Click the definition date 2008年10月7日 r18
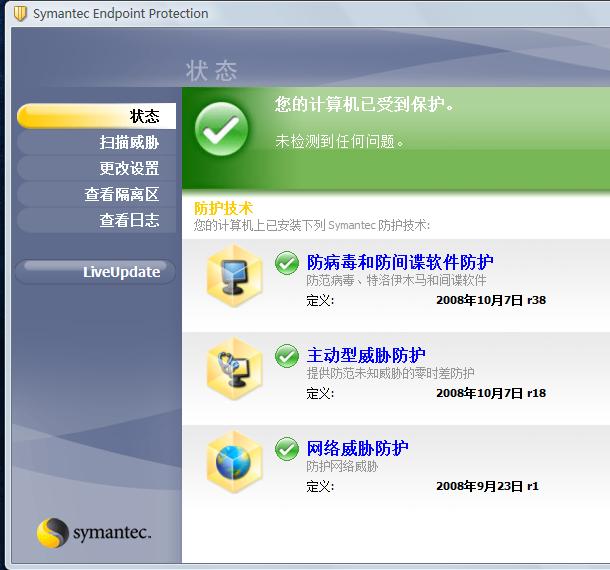 tap(491, 393)
